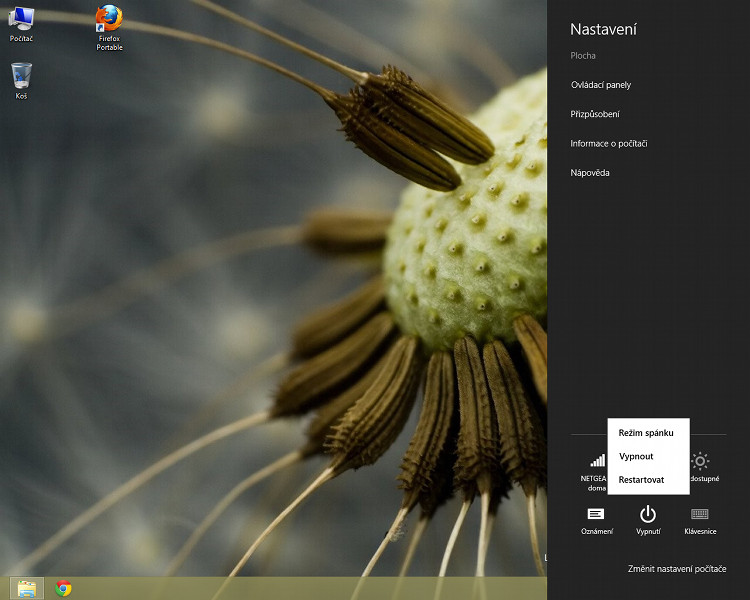Click the Nastavení panel heading
The height and width of the screenshot is (600, 750).
click(603, 30)
